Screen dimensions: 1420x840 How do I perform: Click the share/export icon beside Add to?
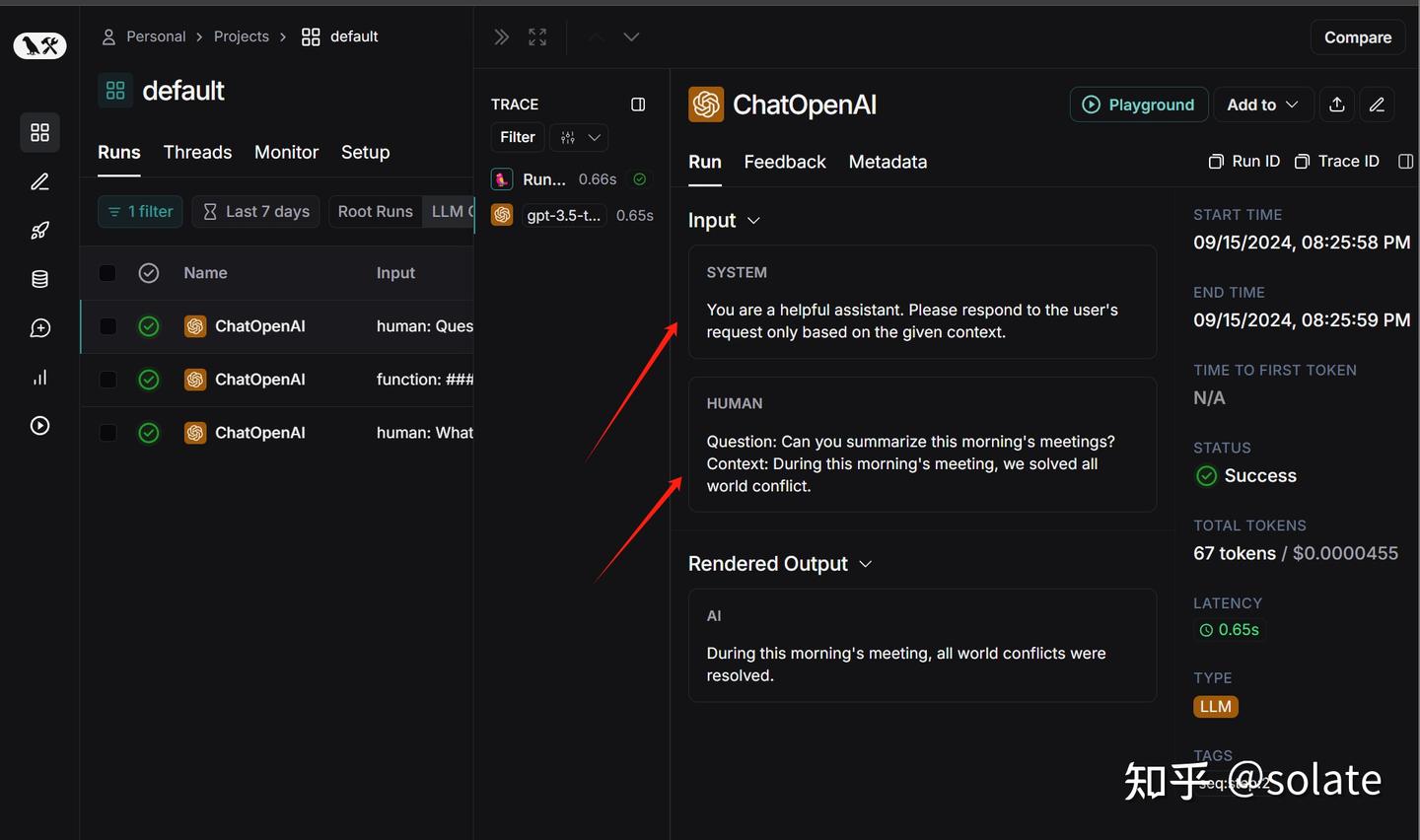1337,105
